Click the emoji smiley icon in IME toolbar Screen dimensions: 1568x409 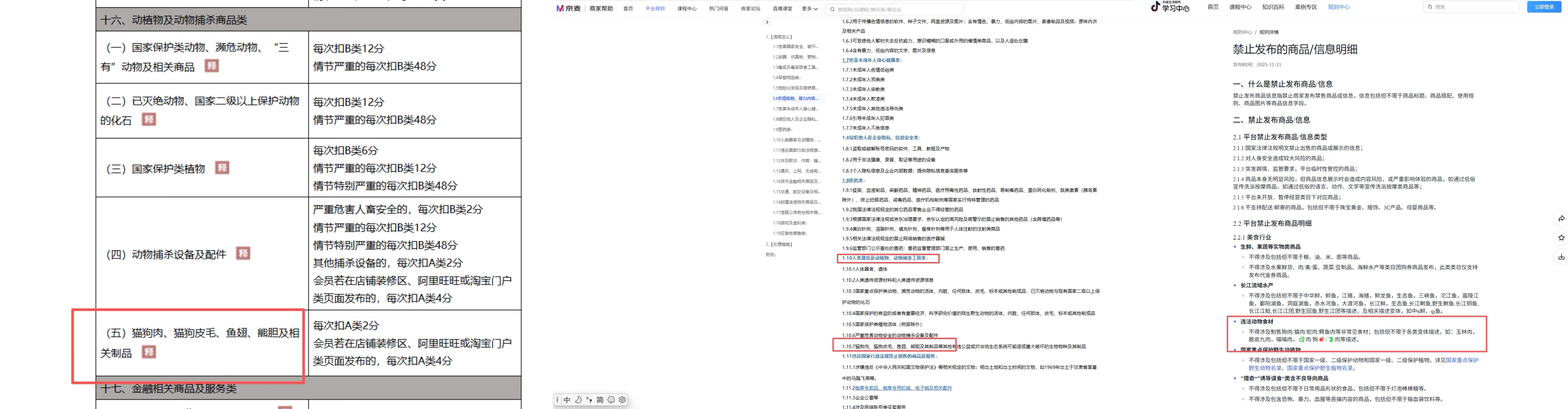(611, 400)
